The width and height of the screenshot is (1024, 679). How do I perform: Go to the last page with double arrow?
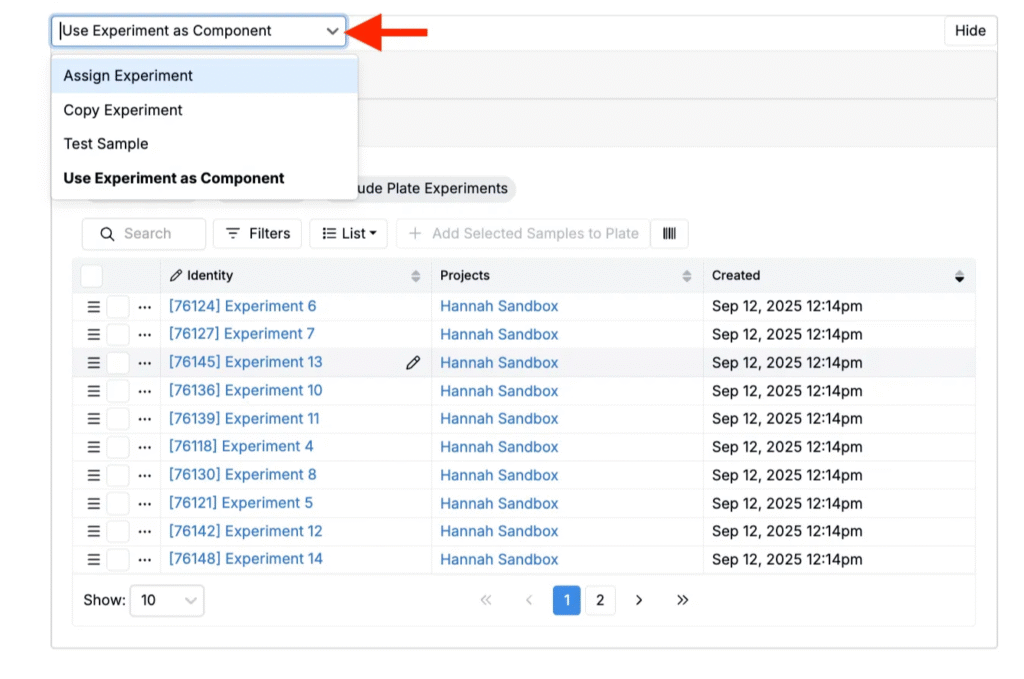(683, 600)
